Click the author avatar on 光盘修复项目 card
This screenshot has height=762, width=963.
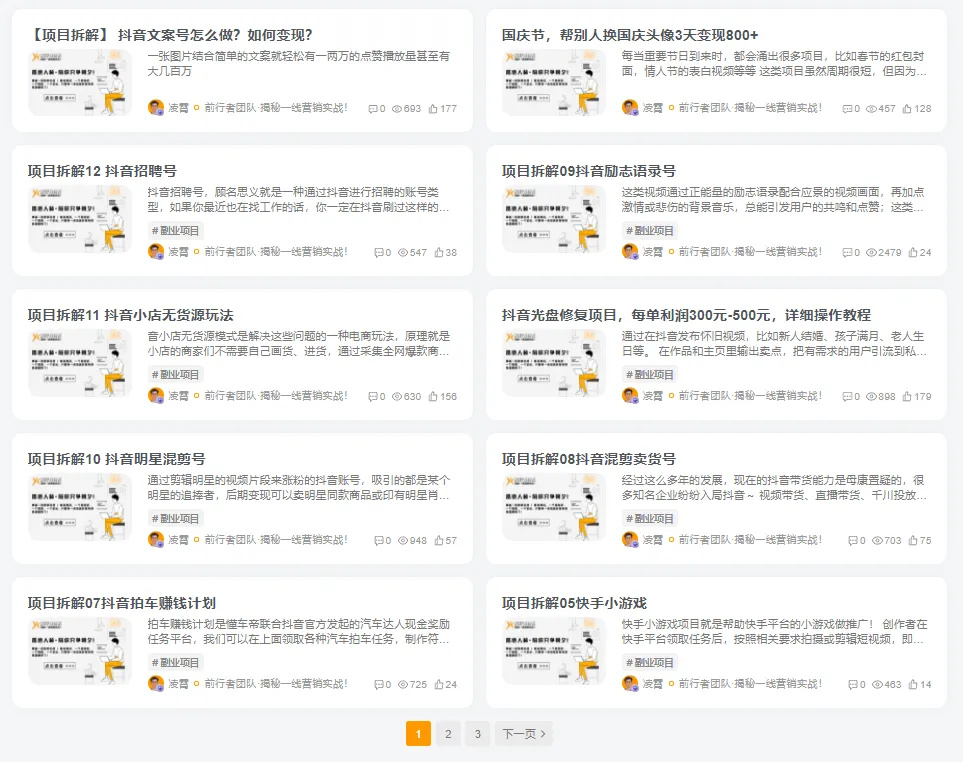click(x=628, y=396)
